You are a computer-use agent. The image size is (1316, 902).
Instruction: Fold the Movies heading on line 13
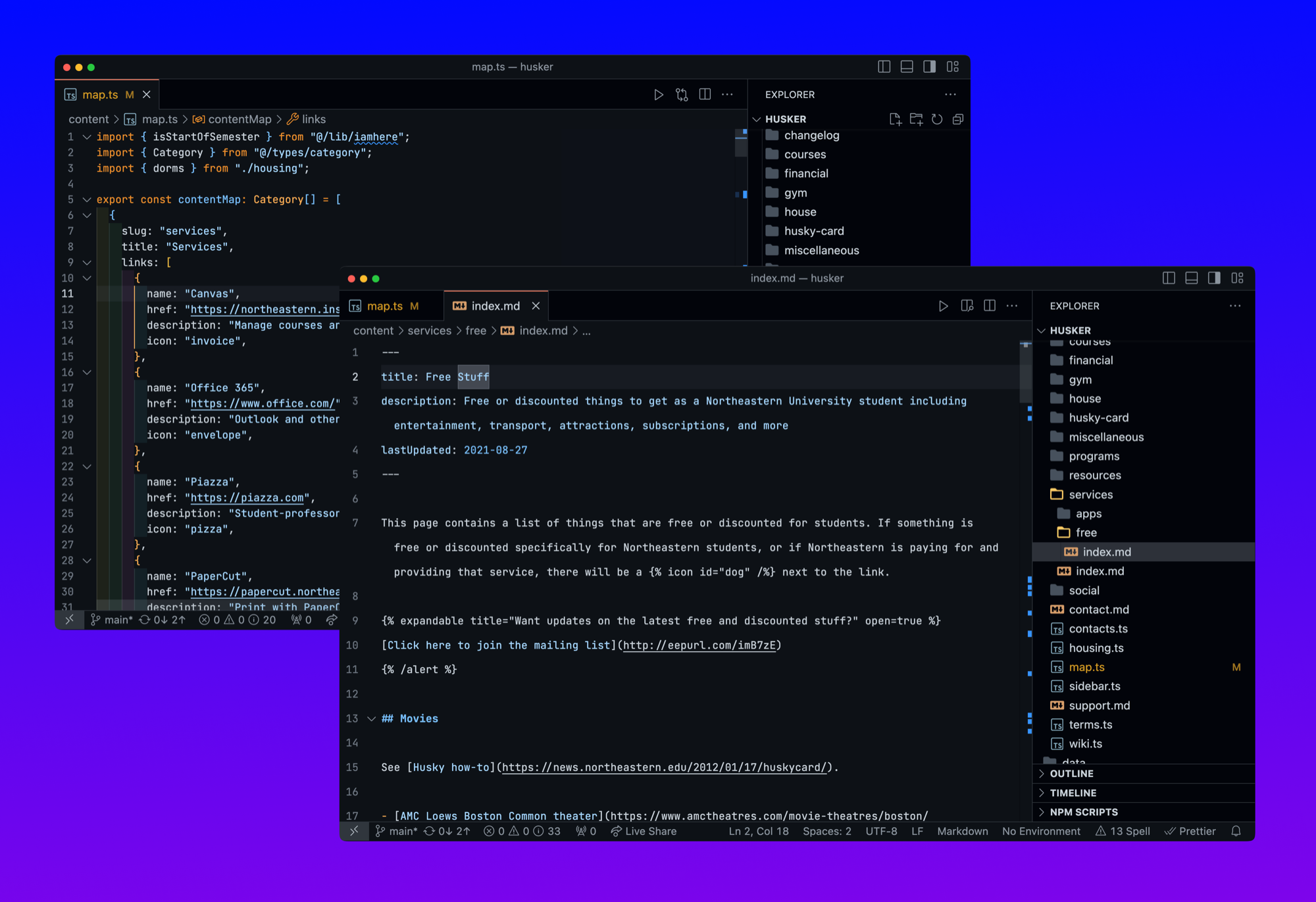372,718
